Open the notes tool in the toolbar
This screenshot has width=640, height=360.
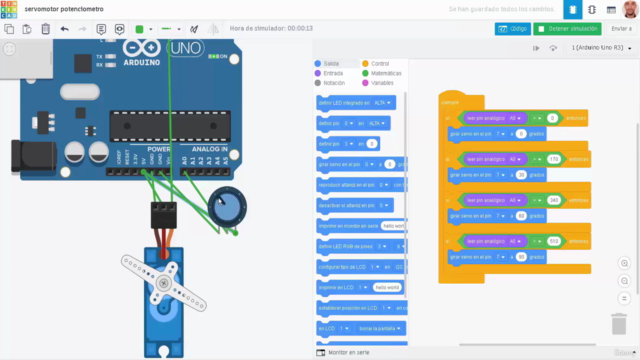[x=101, y=29]
